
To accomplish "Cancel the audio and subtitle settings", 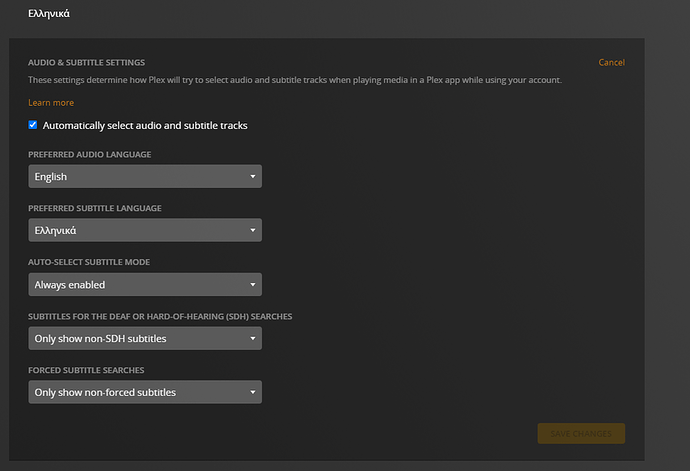I will click(611, 63).
